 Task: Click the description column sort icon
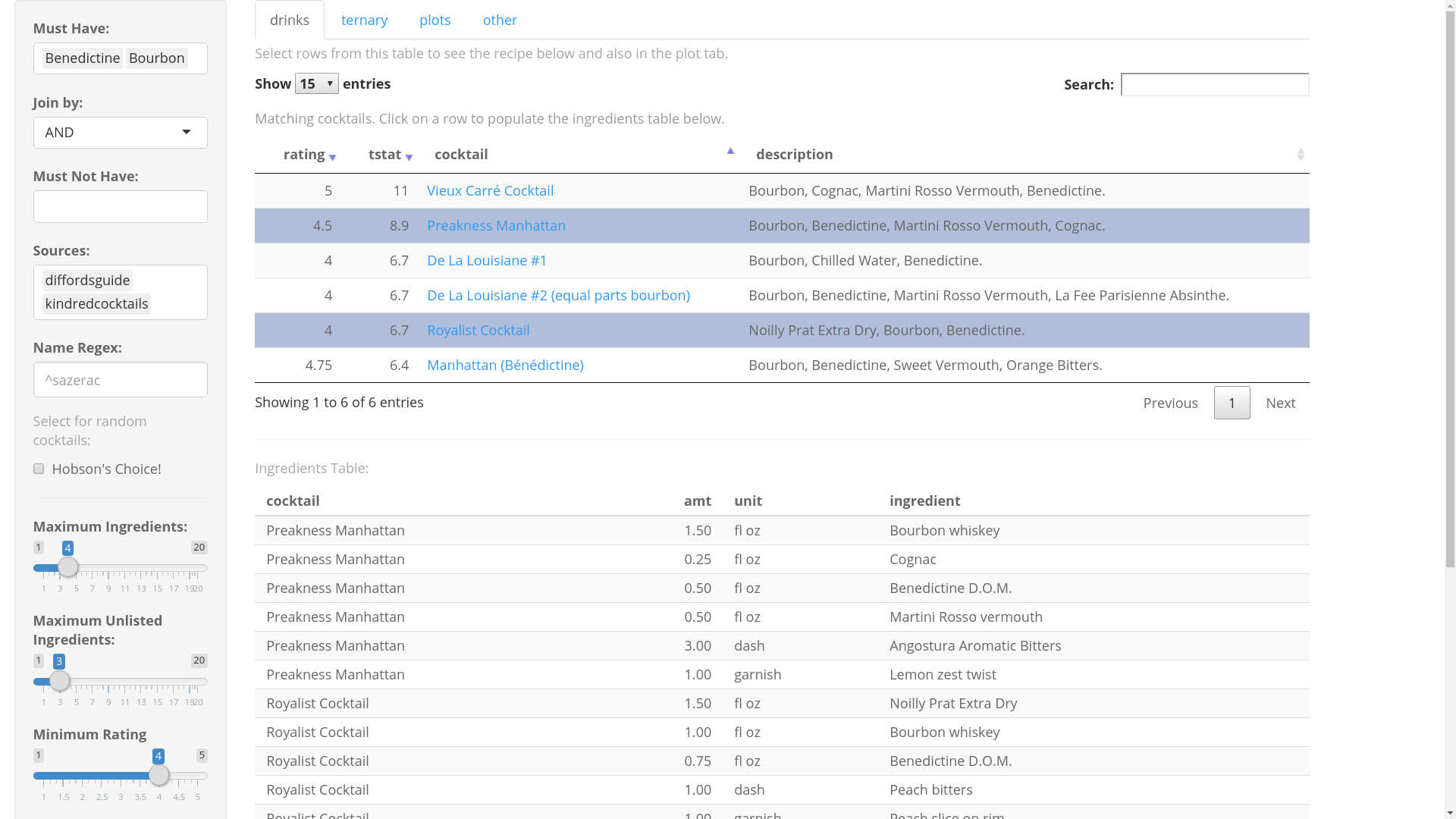1301,154
